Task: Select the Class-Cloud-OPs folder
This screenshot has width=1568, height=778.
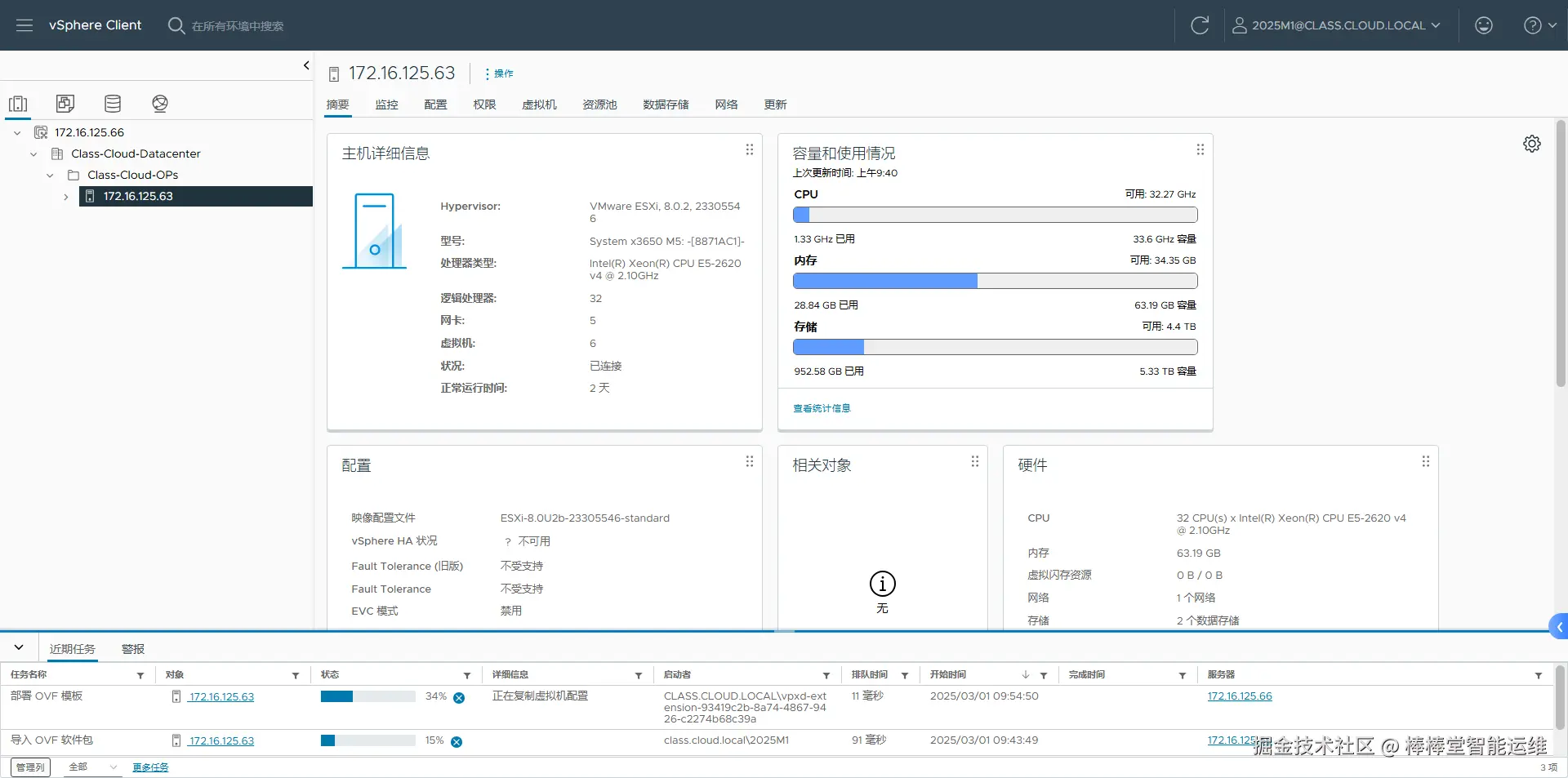Action: 132,175
